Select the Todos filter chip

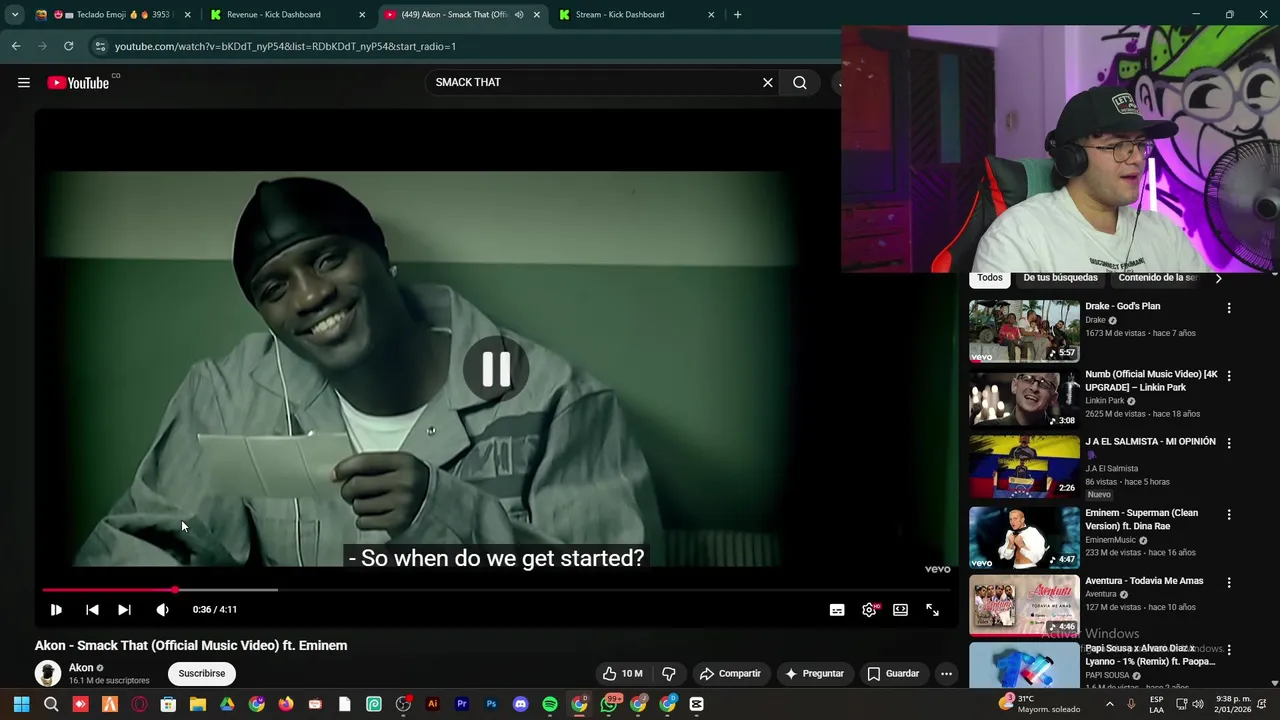pos(990,278)
